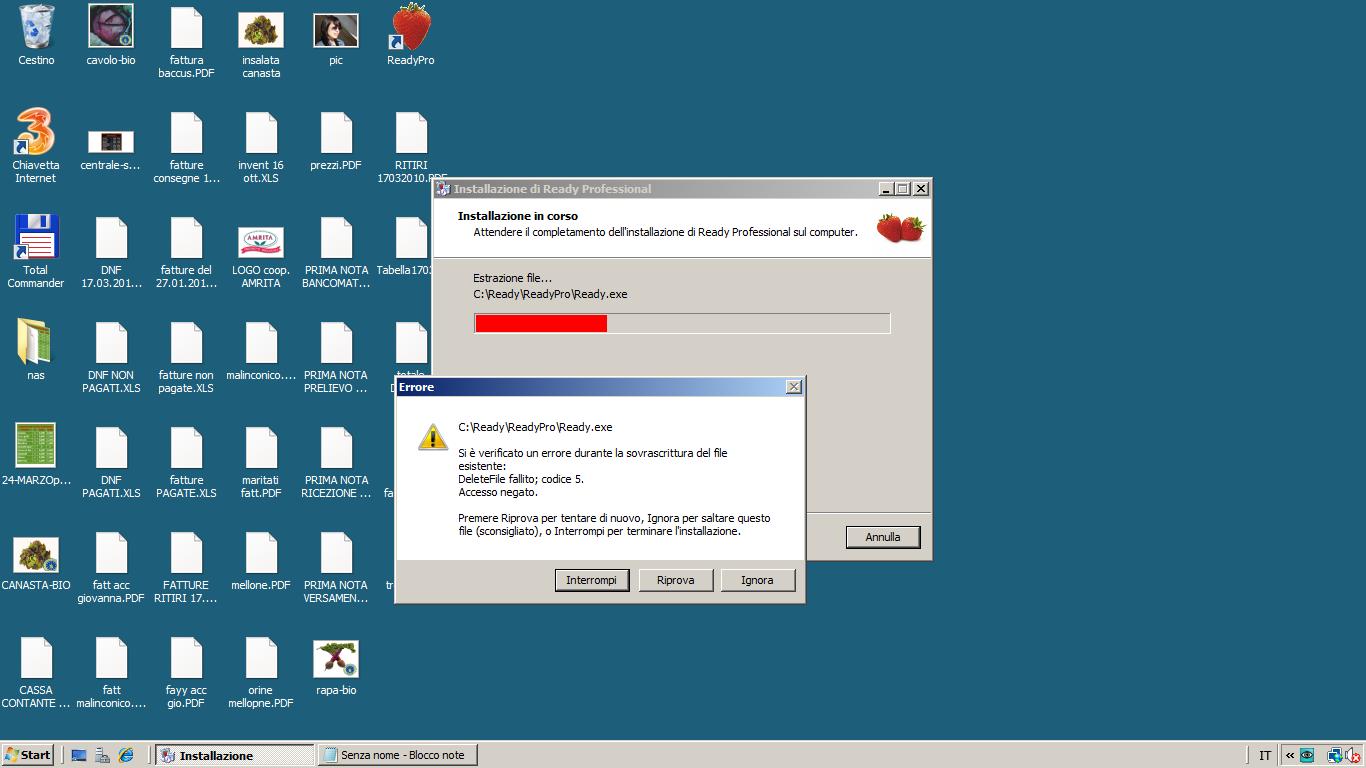Image resolution: width=1366 pixels, height=768 pixels.
Task: Select fatture del 27.01.201... icon
Action: click(186, 237)
